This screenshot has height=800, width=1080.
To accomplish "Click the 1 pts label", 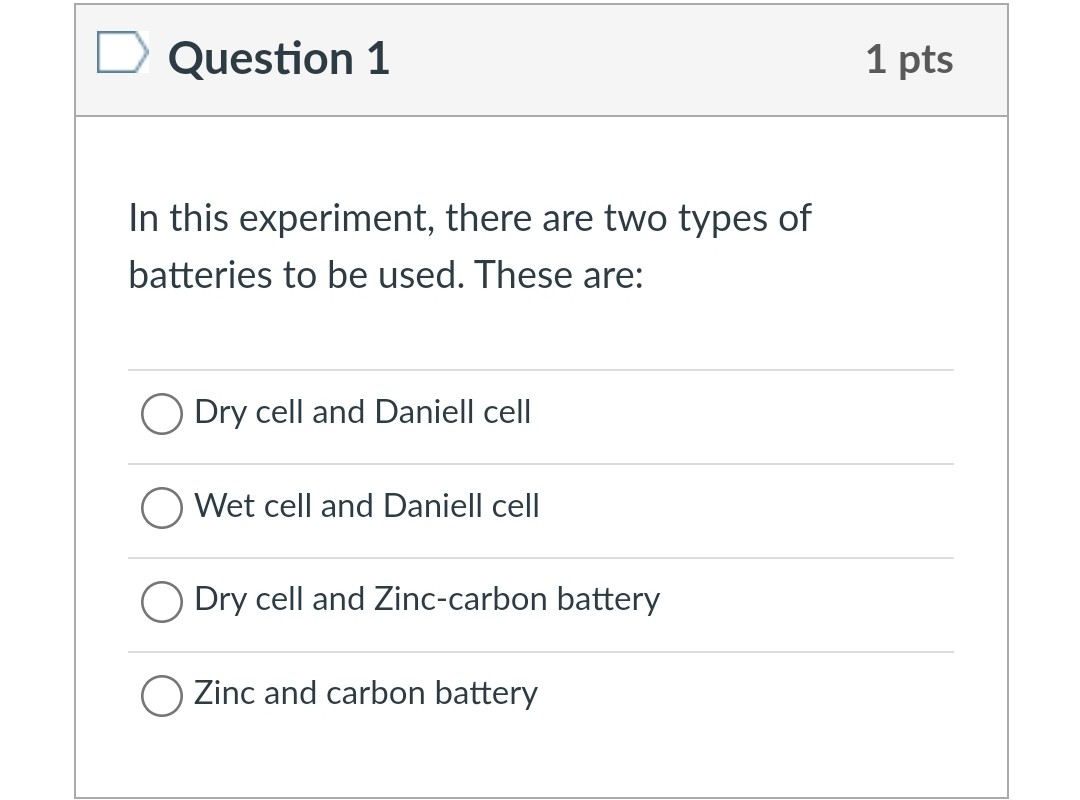I will click(911, 59).
